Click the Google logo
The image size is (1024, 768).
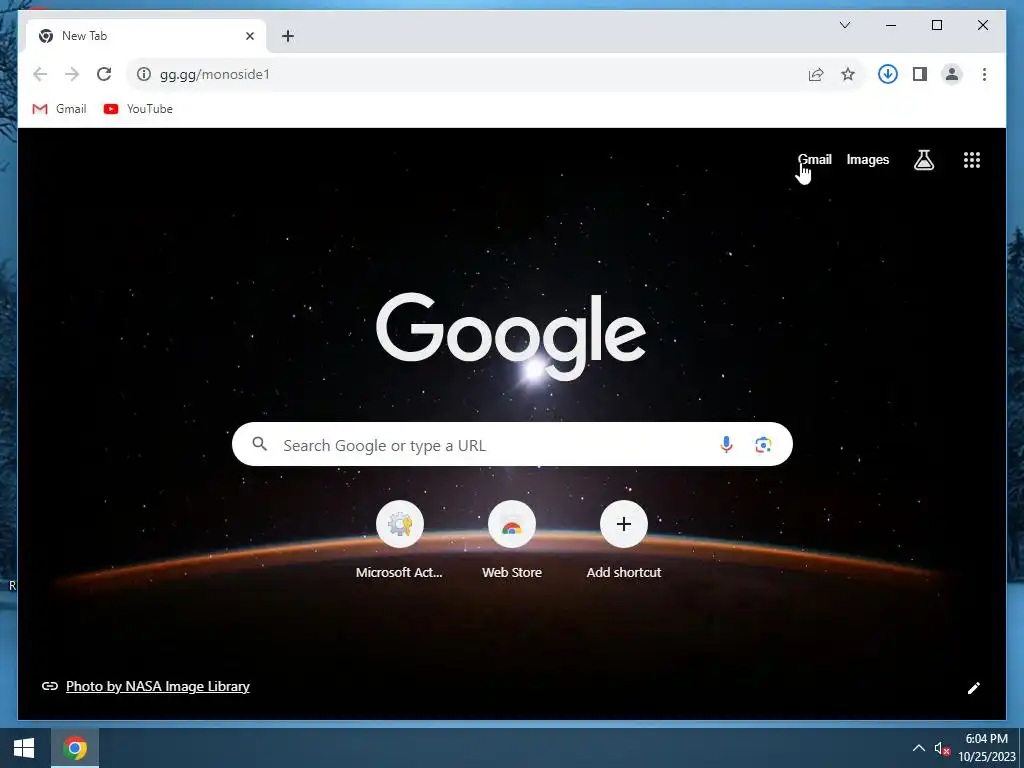point(511,336)
